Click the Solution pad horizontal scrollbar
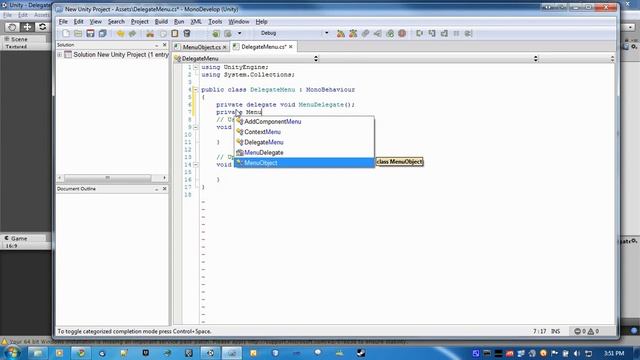The image size is (640, 360). coord(108,178)
